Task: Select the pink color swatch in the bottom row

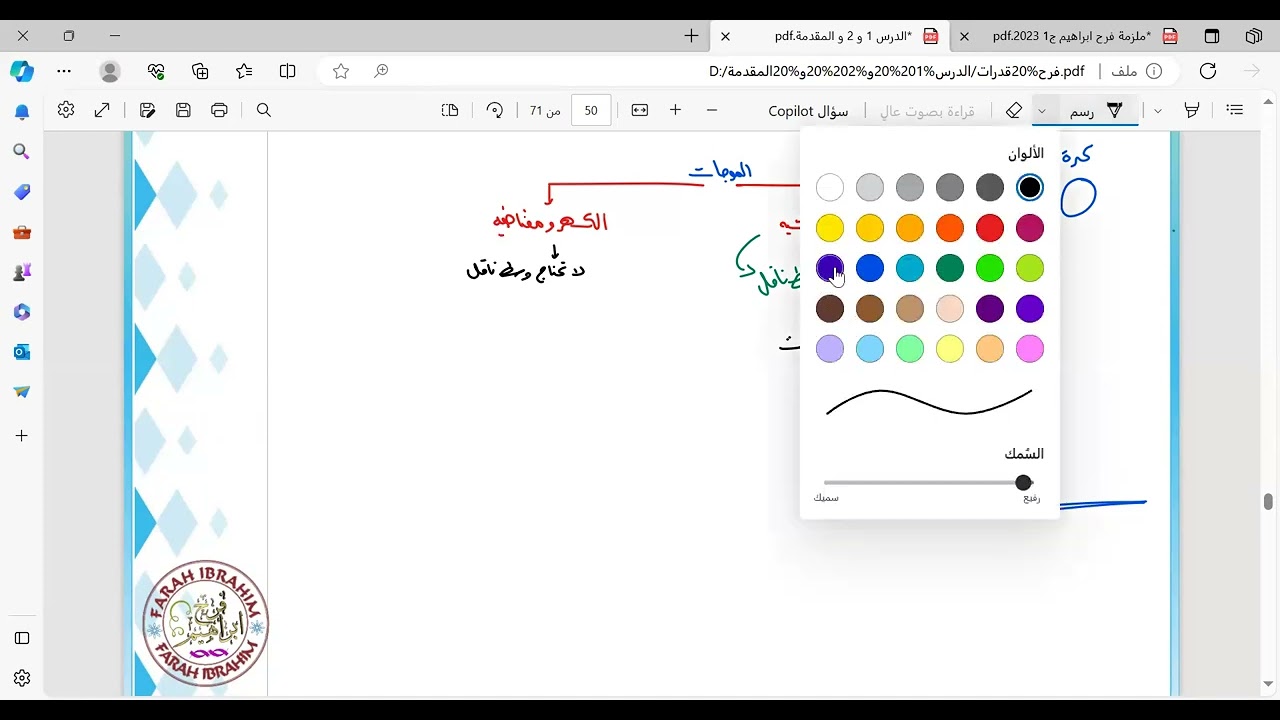Action: pos(1030,348)
